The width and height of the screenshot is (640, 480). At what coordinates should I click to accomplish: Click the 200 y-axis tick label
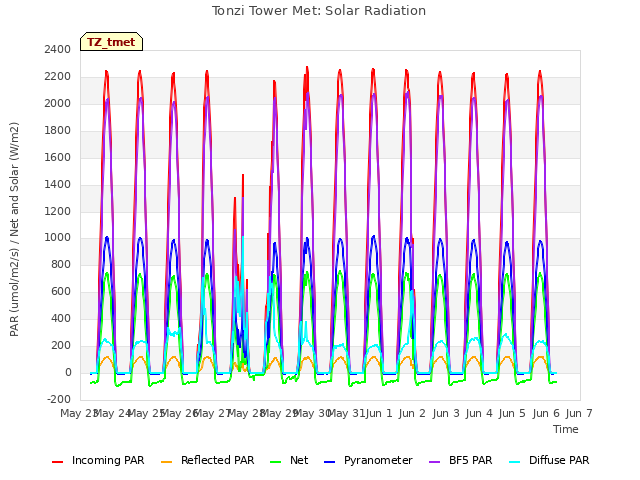pos(61,346)
